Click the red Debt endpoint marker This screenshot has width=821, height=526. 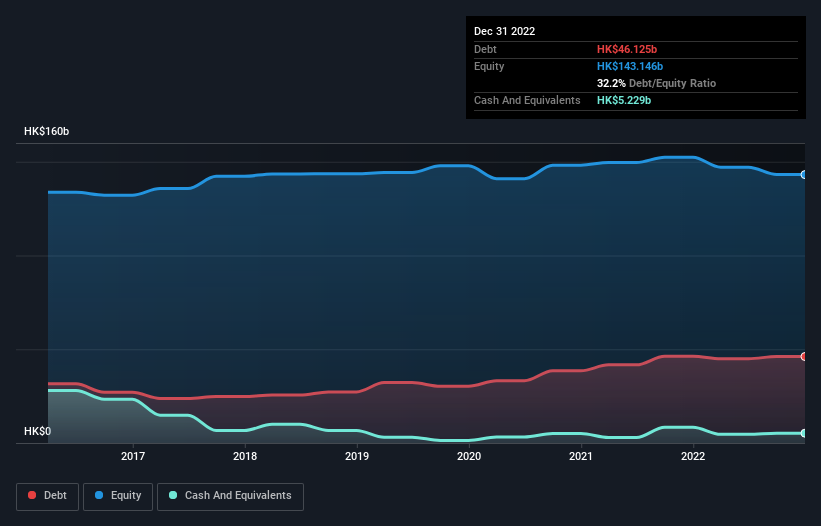coord(804,356)
